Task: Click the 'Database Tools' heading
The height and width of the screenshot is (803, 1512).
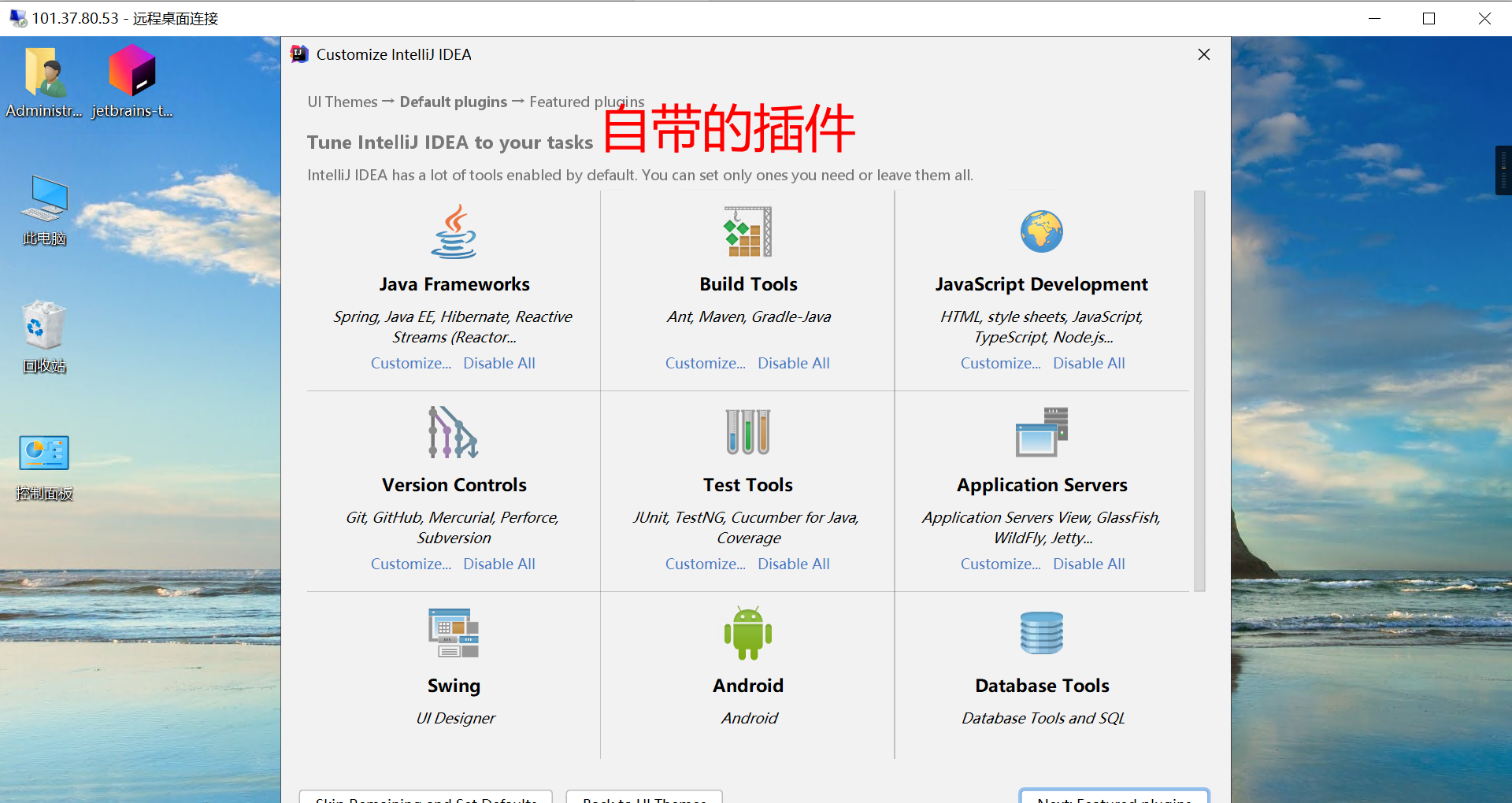Action: click(x=1042, y=686)
